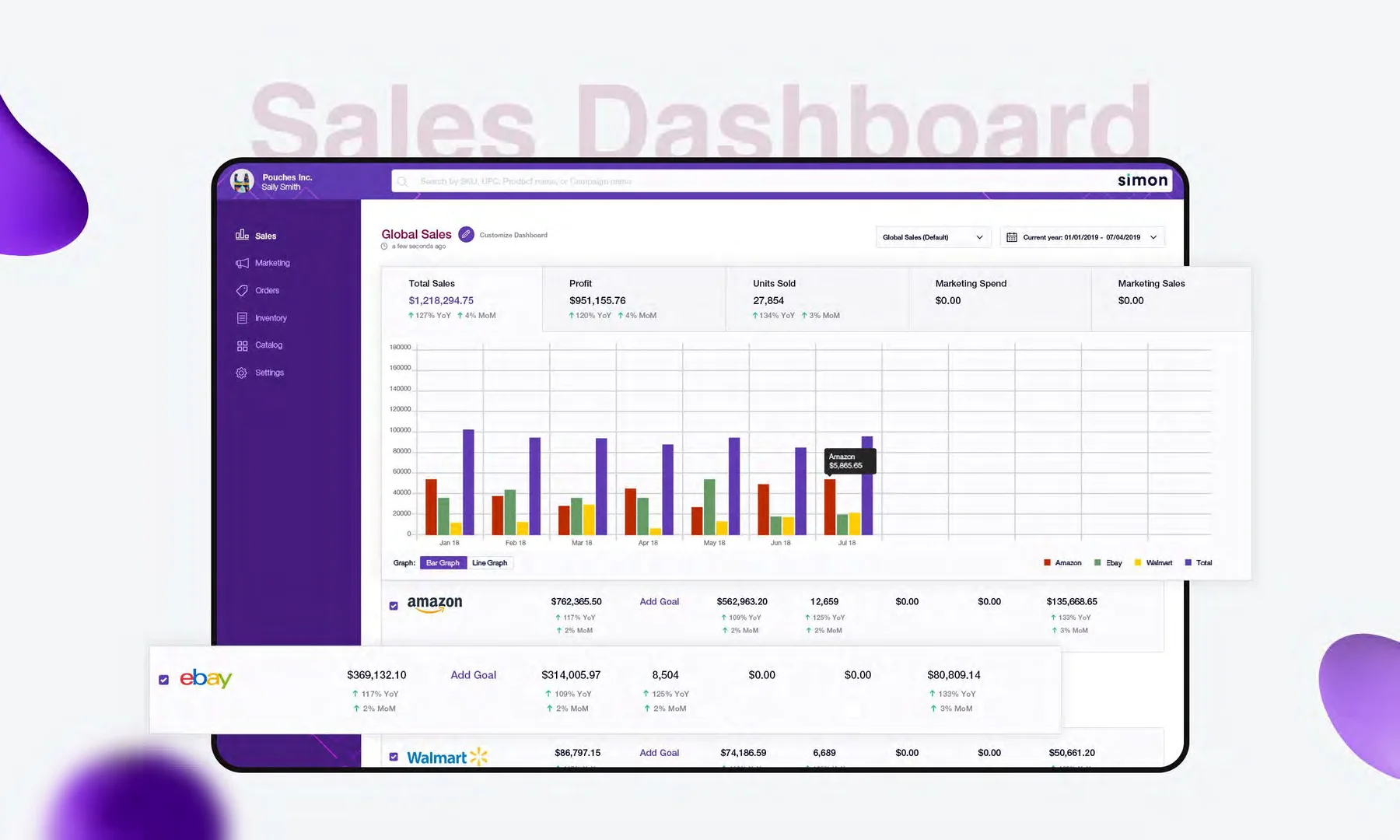The width and height of the screenshot is (1400, 840).
Task: Click the Amazon $5,865.65 chart tooltip
Action: (850, 461)
